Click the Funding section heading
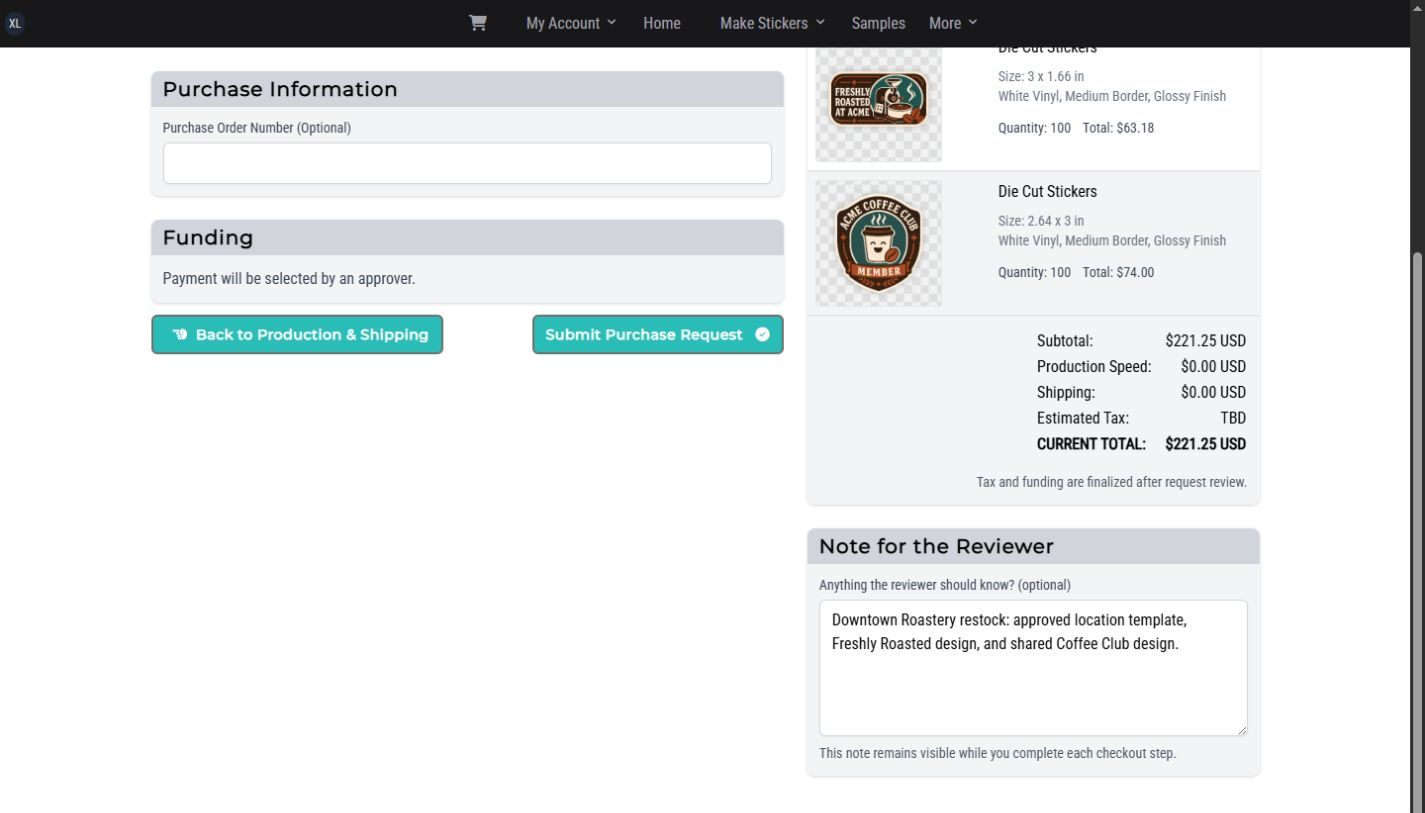Screen dimensions: 1425x813 [x=208, y=238]
